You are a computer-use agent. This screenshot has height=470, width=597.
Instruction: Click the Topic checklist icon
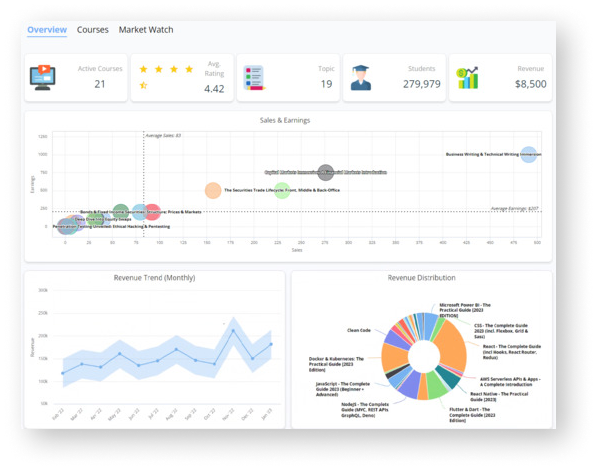(254, 78)
